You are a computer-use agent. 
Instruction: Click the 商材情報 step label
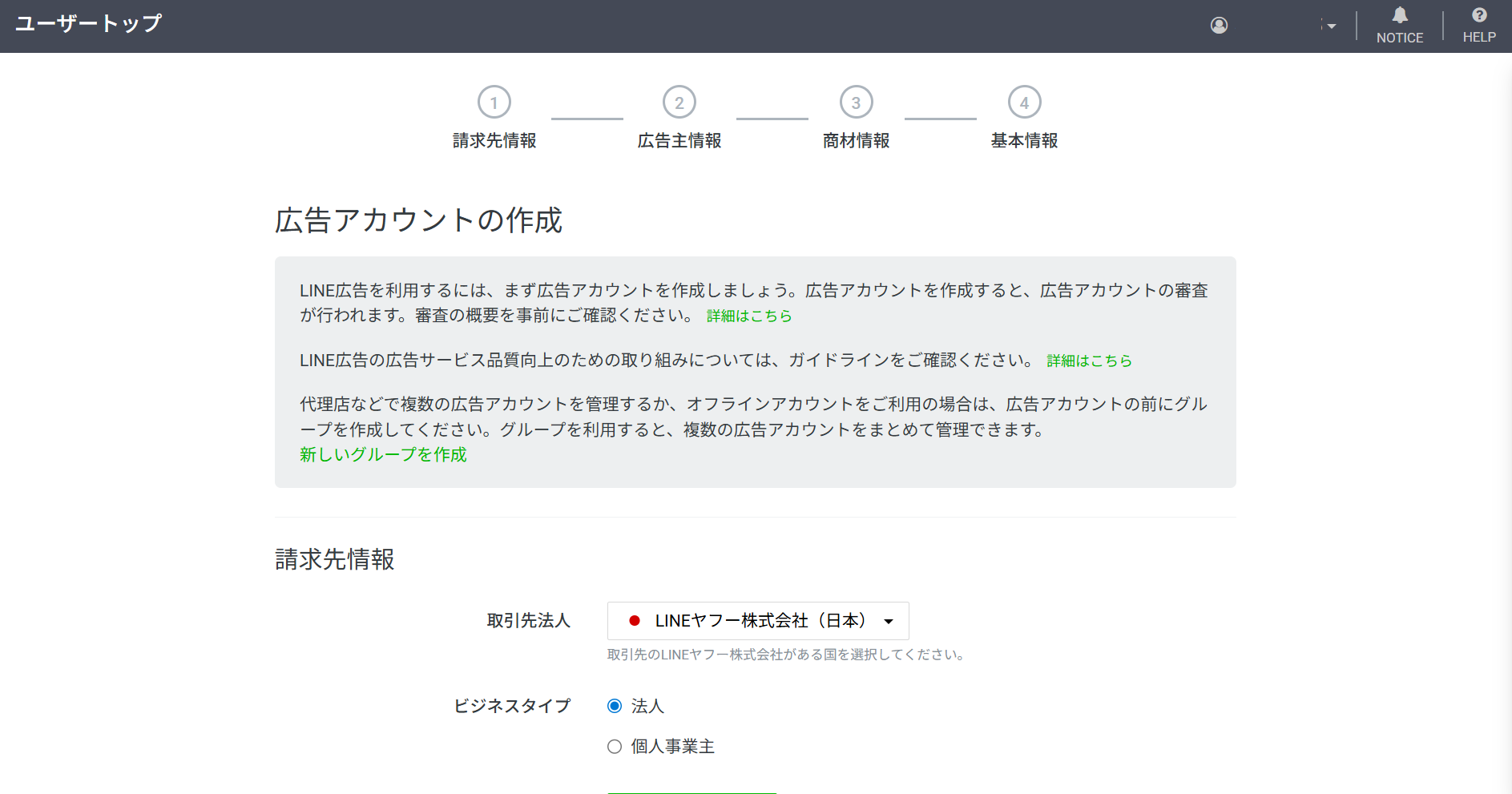tap(856, 141)
